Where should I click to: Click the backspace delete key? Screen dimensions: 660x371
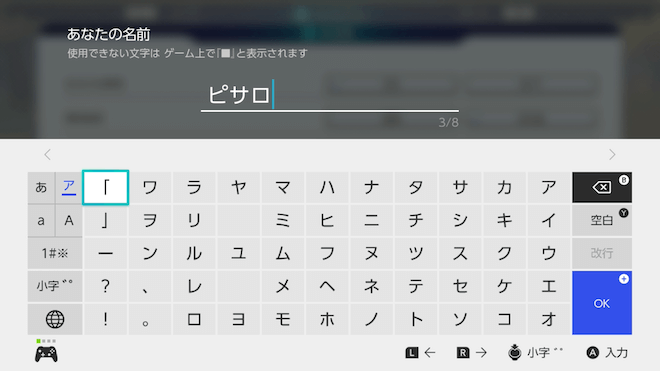[x=601, y=187]
